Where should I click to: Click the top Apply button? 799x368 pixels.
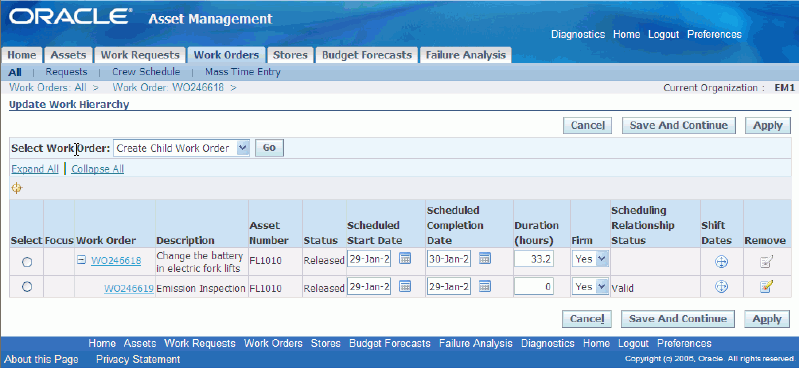pyautogui.click(x=767, y=125)
